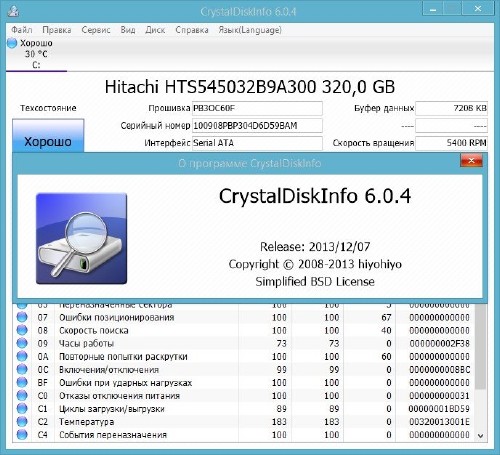Select Включения/отключения attribute text
Image resolution: width=500 pixels, height=455 pixels.
[x=109, y=370]
